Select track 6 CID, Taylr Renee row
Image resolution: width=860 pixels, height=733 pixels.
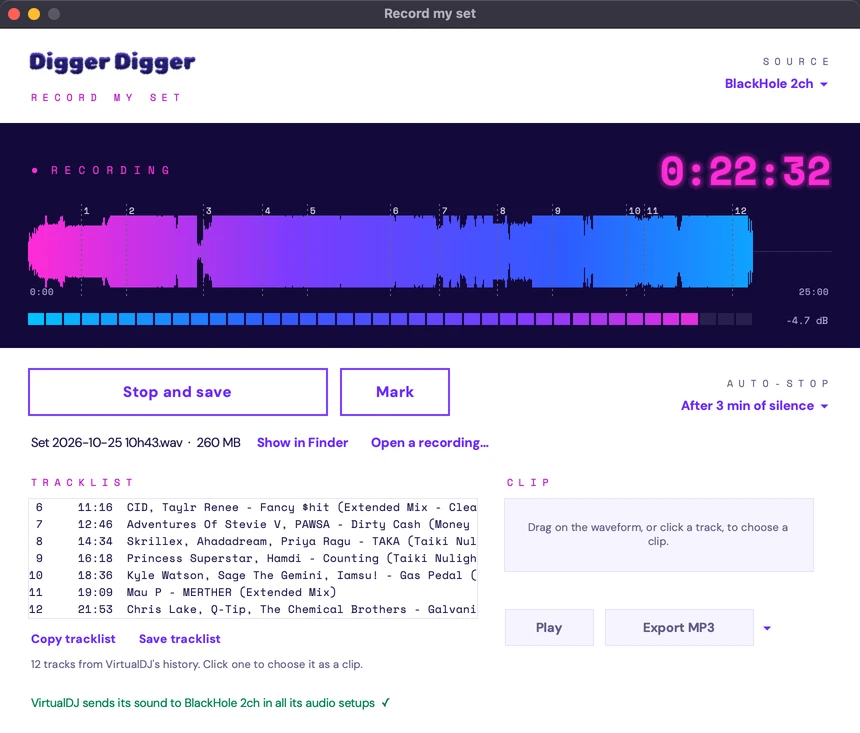point(253,508)
